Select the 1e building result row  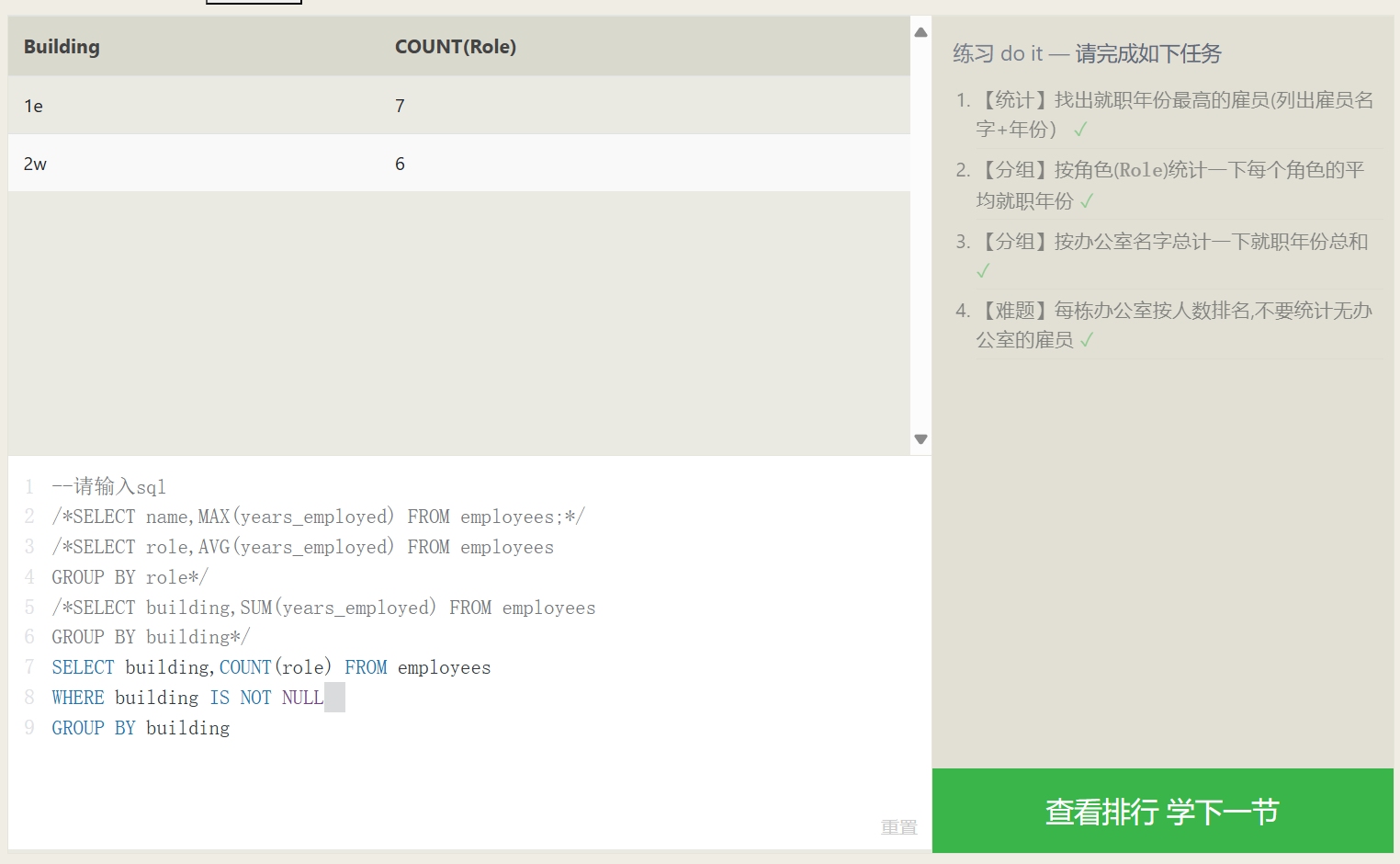458,106
